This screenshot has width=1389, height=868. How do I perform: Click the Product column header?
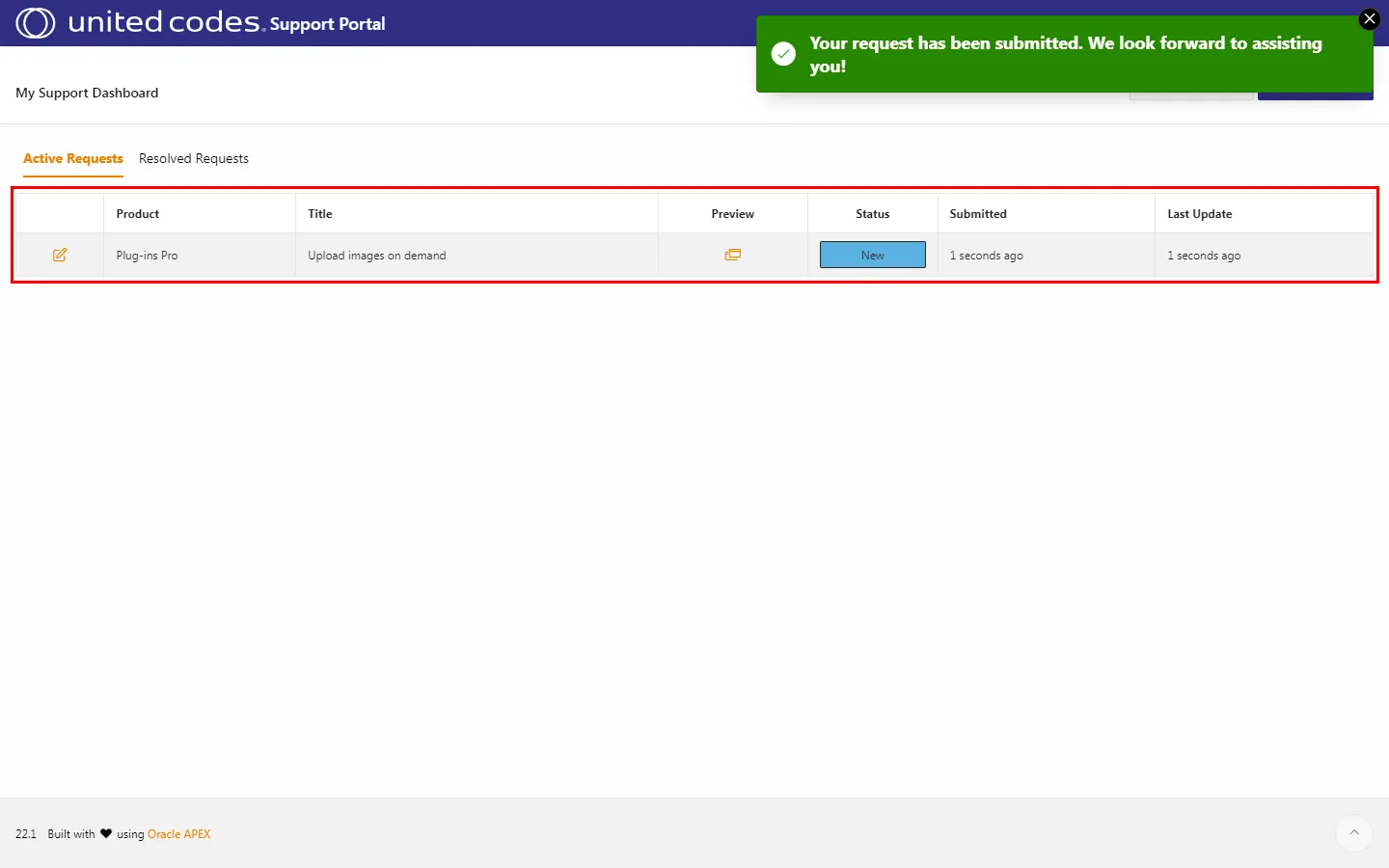[x=138, y=214]
